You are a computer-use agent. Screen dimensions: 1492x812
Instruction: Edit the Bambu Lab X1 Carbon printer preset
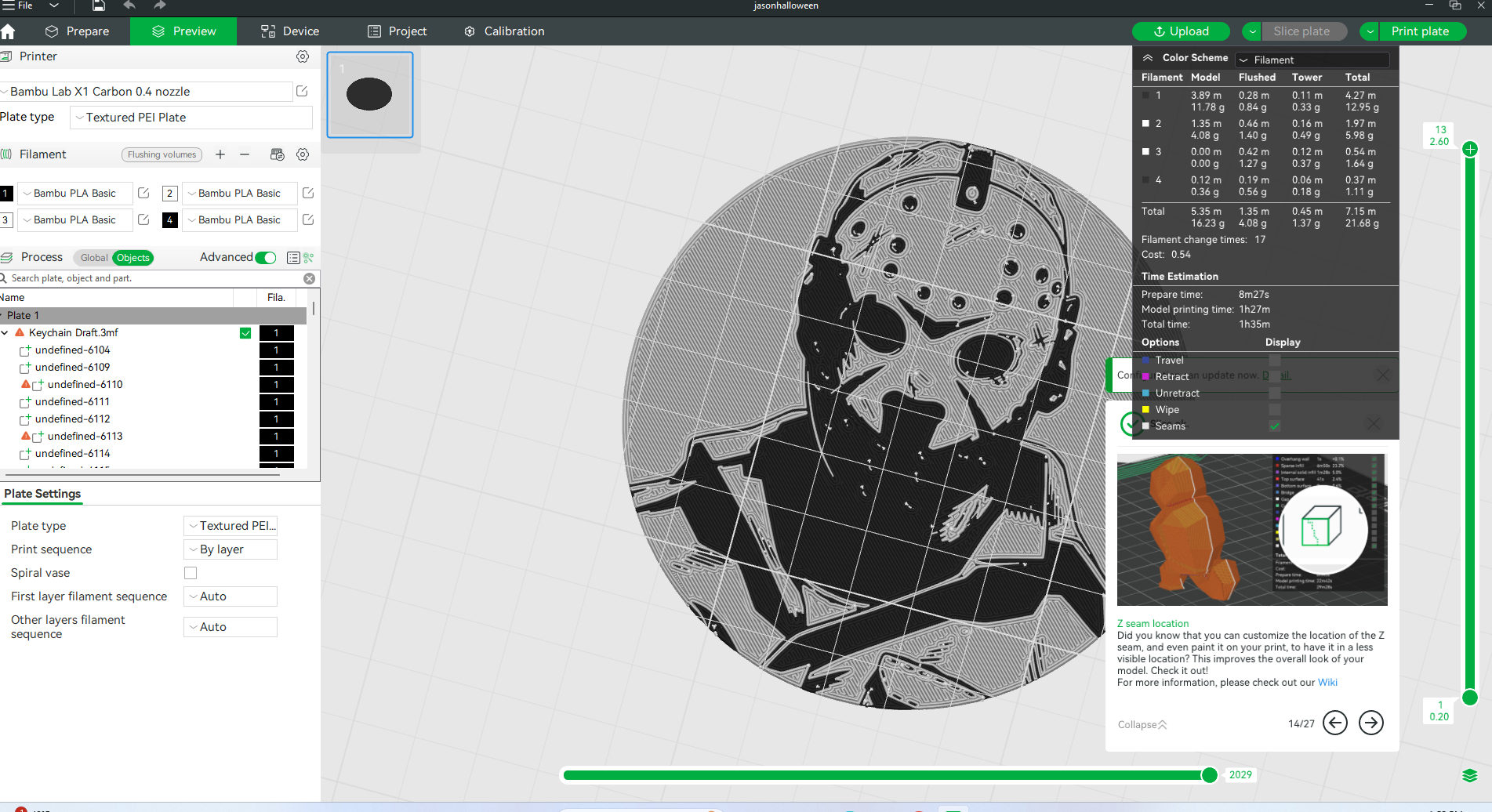[302, 92]
